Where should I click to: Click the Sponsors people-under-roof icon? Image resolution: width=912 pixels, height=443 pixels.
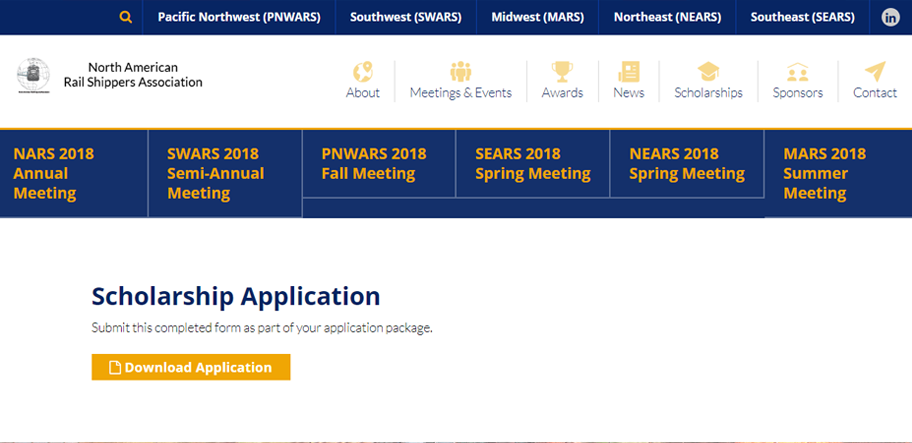coord(798,72)
